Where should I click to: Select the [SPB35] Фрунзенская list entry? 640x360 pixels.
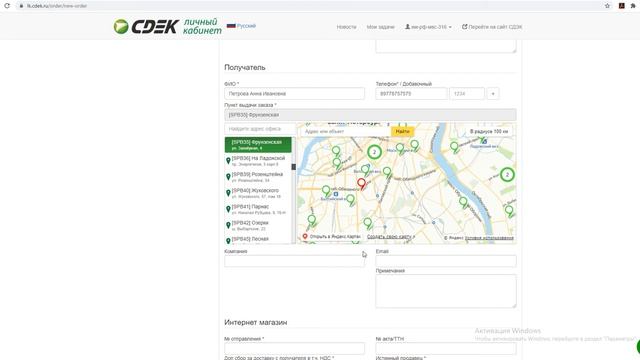[258, 145]
